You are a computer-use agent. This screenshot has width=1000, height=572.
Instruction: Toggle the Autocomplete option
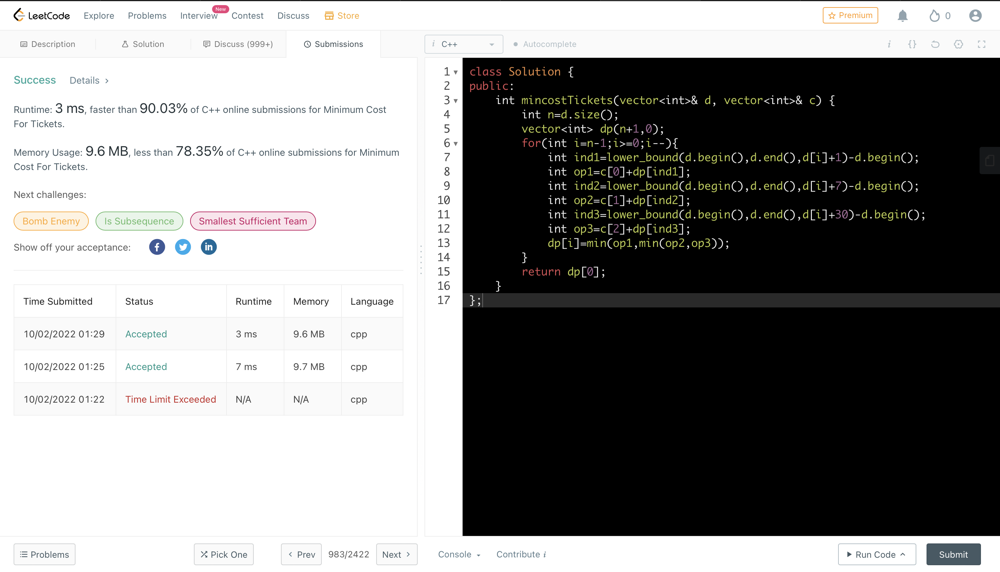click(544, 44)
